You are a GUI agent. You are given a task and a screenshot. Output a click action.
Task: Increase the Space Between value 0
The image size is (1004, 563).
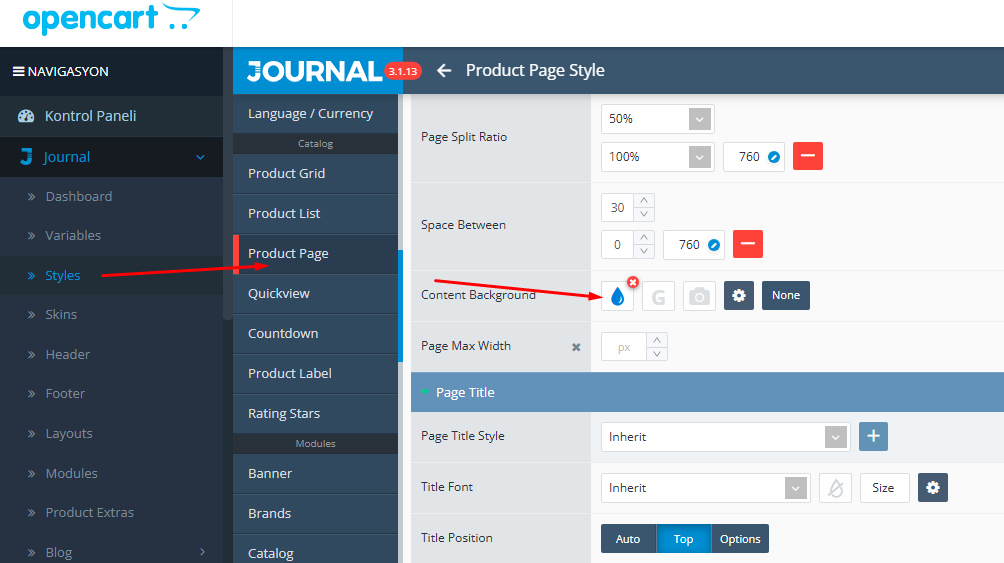click(x=644, y=238)
